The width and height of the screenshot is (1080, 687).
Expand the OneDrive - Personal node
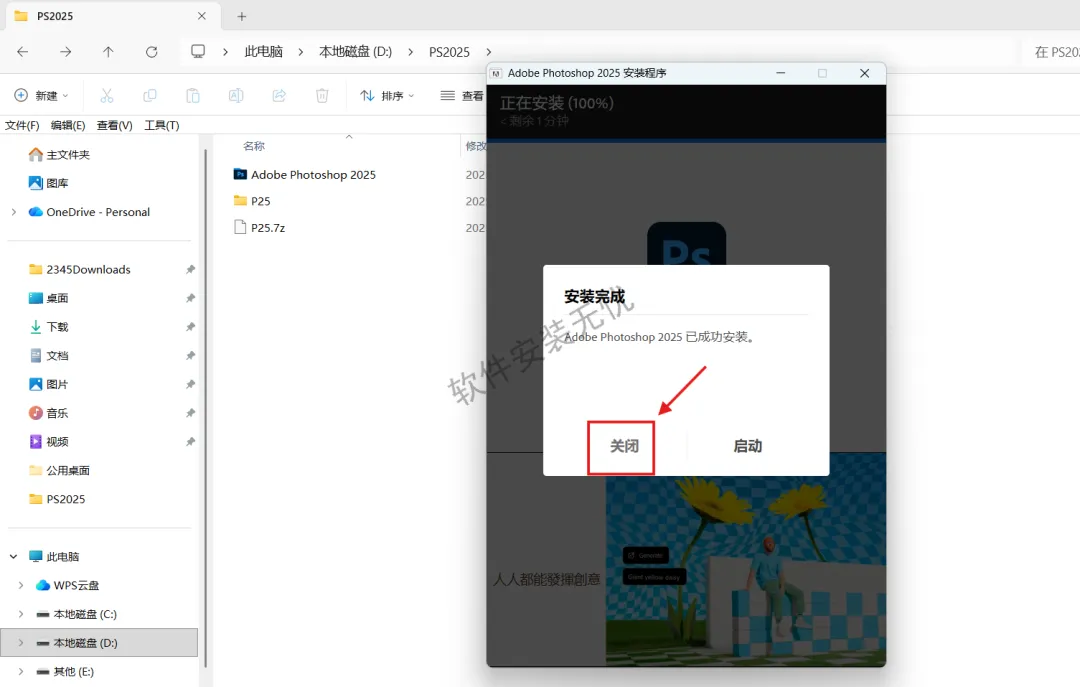pyautogui.click(x=14, y=212)
